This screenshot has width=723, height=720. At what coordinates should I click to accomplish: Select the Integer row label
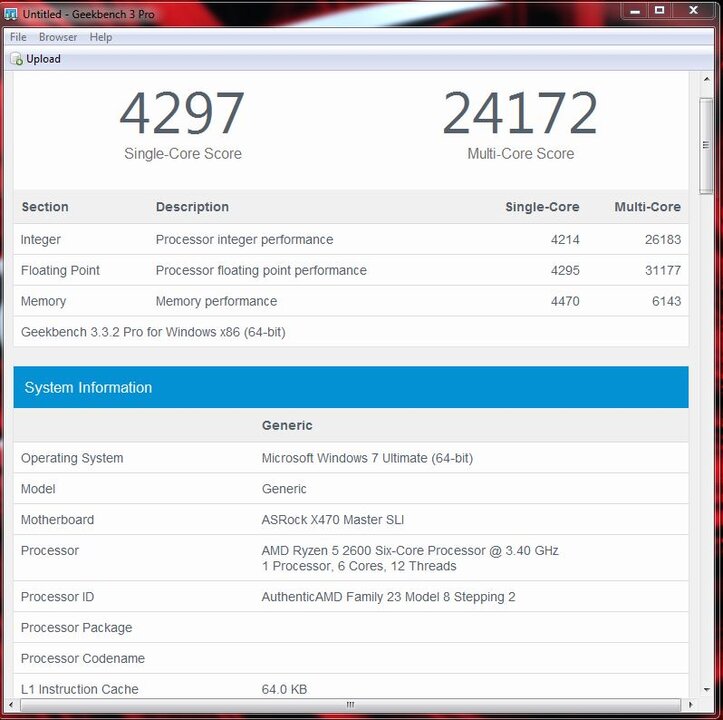[x=41, y=240]
